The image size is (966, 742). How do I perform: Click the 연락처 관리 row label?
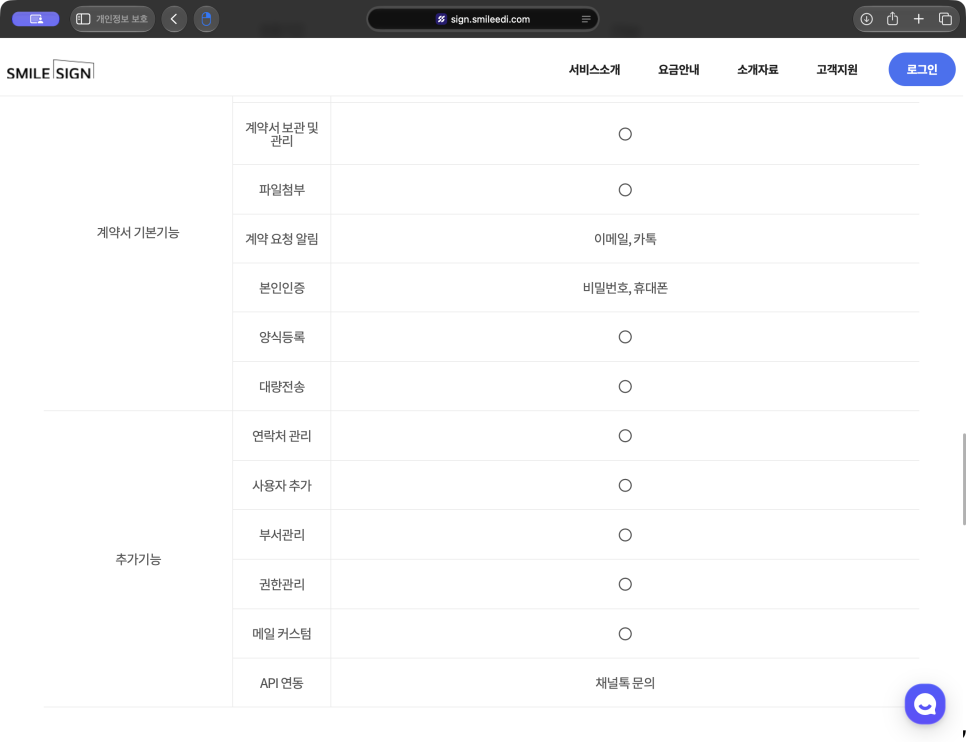pos(282,436)
